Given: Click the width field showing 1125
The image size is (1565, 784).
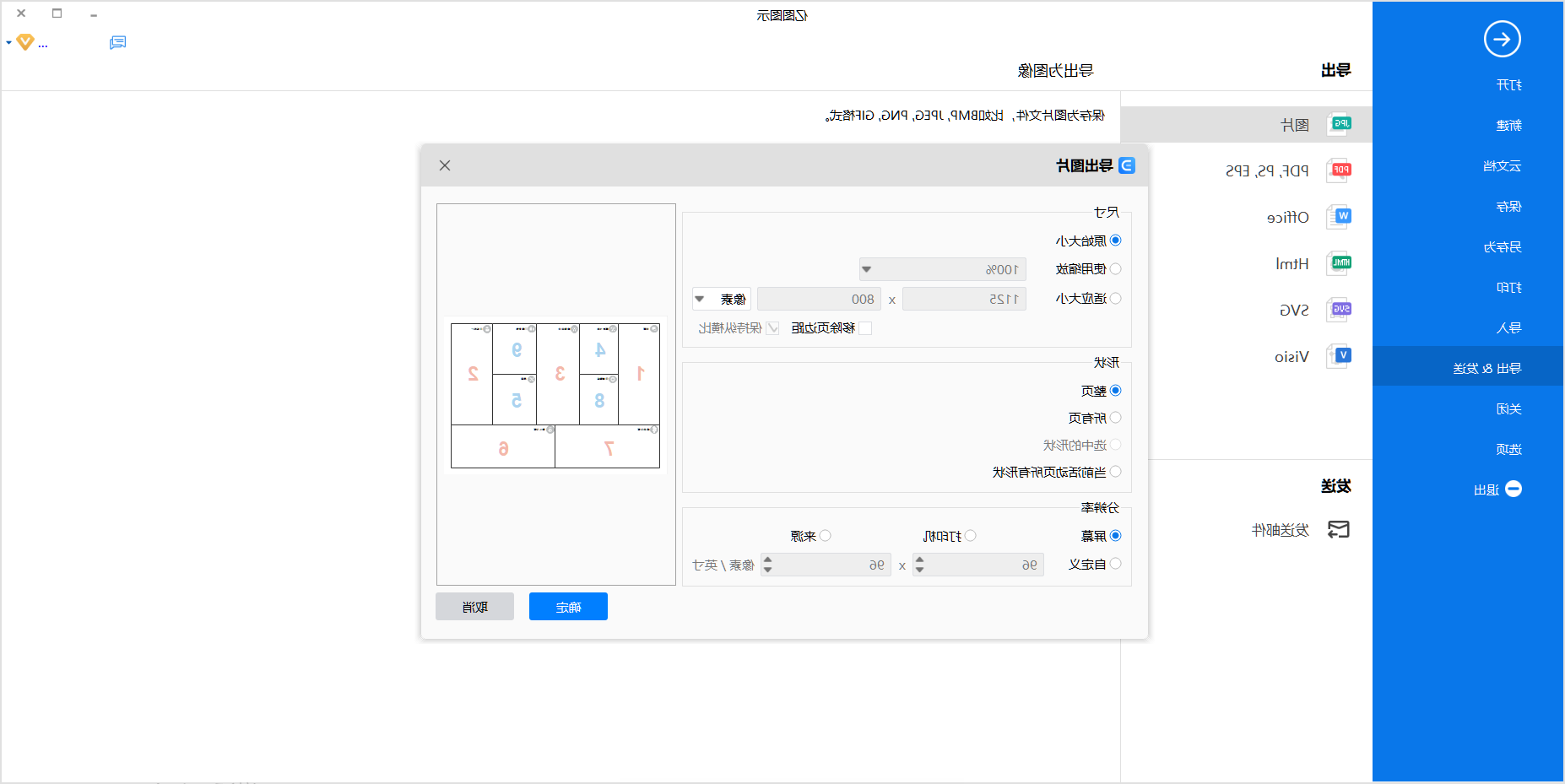Looking at the screenshot, I should [x=964, y=299].
